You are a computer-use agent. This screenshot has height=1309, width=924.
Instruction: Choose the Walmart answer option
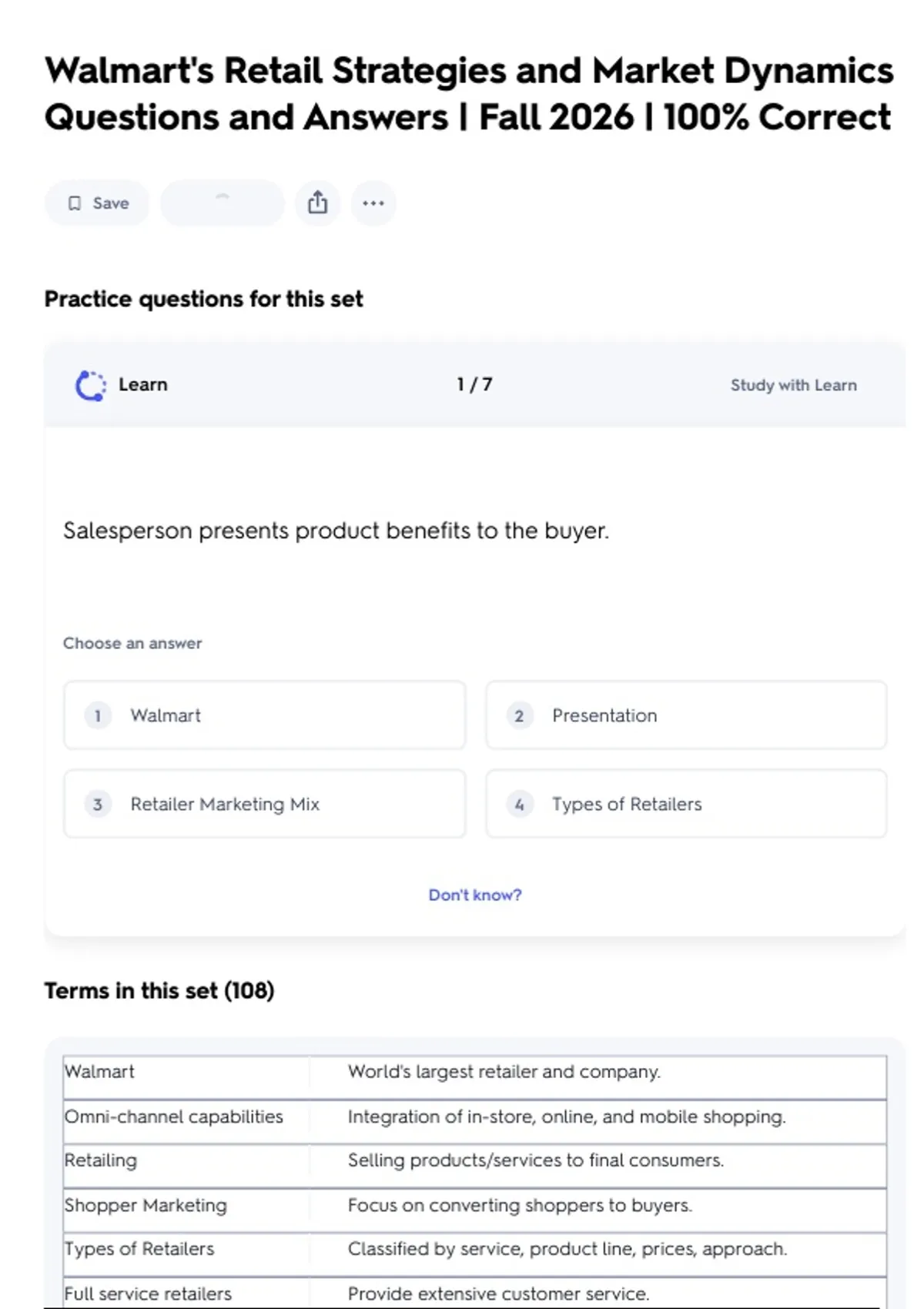[x=265, y=715]
